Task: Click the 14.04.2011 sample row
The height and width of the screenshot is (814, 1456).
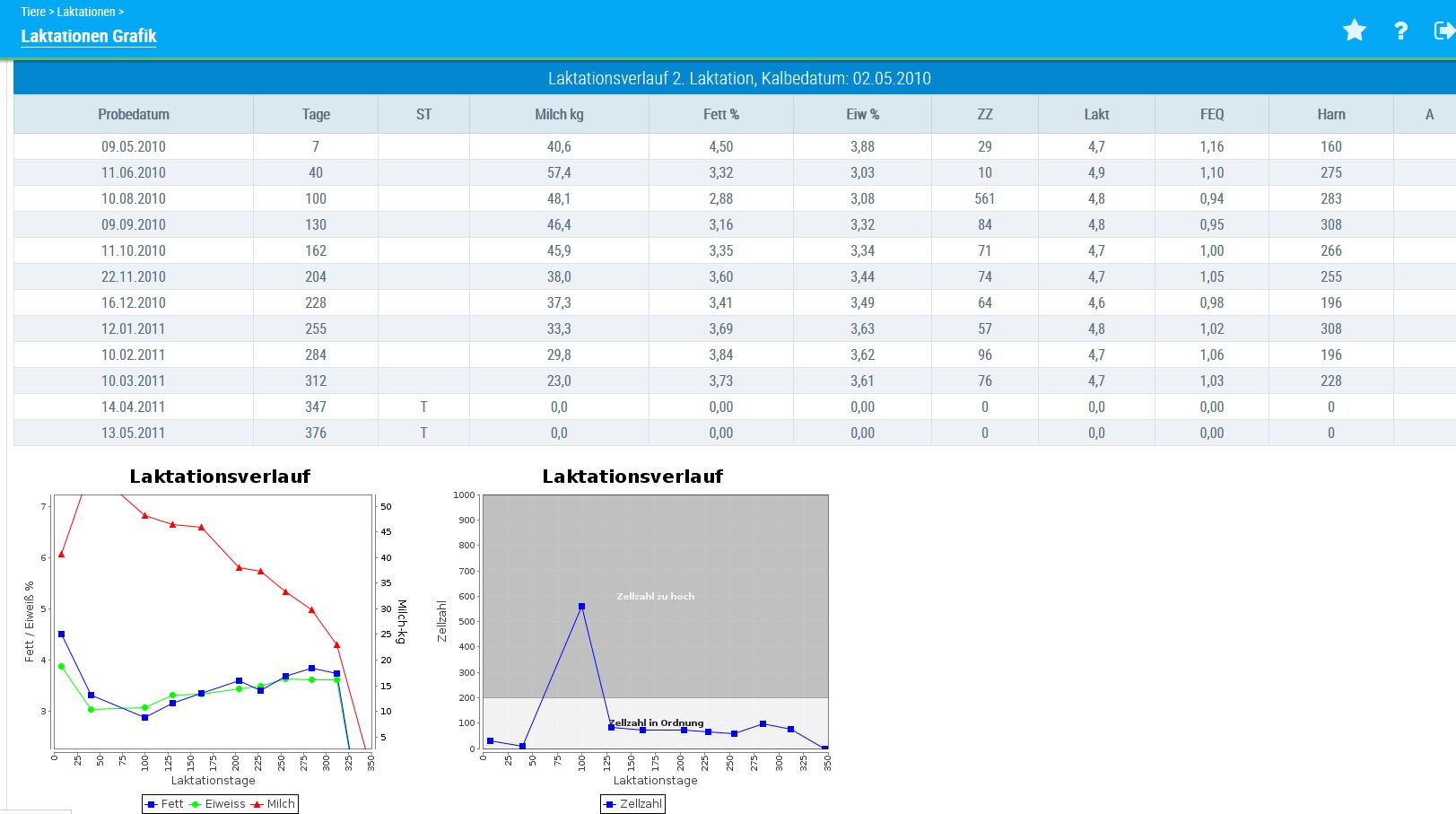Action: point(134,407)
